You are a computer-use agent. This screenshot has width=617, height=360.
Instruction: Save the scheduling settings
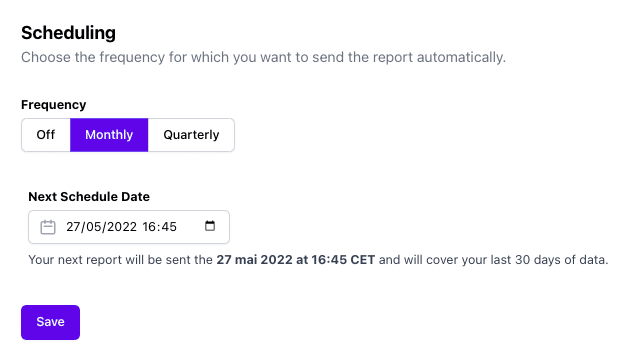[50, 322]
